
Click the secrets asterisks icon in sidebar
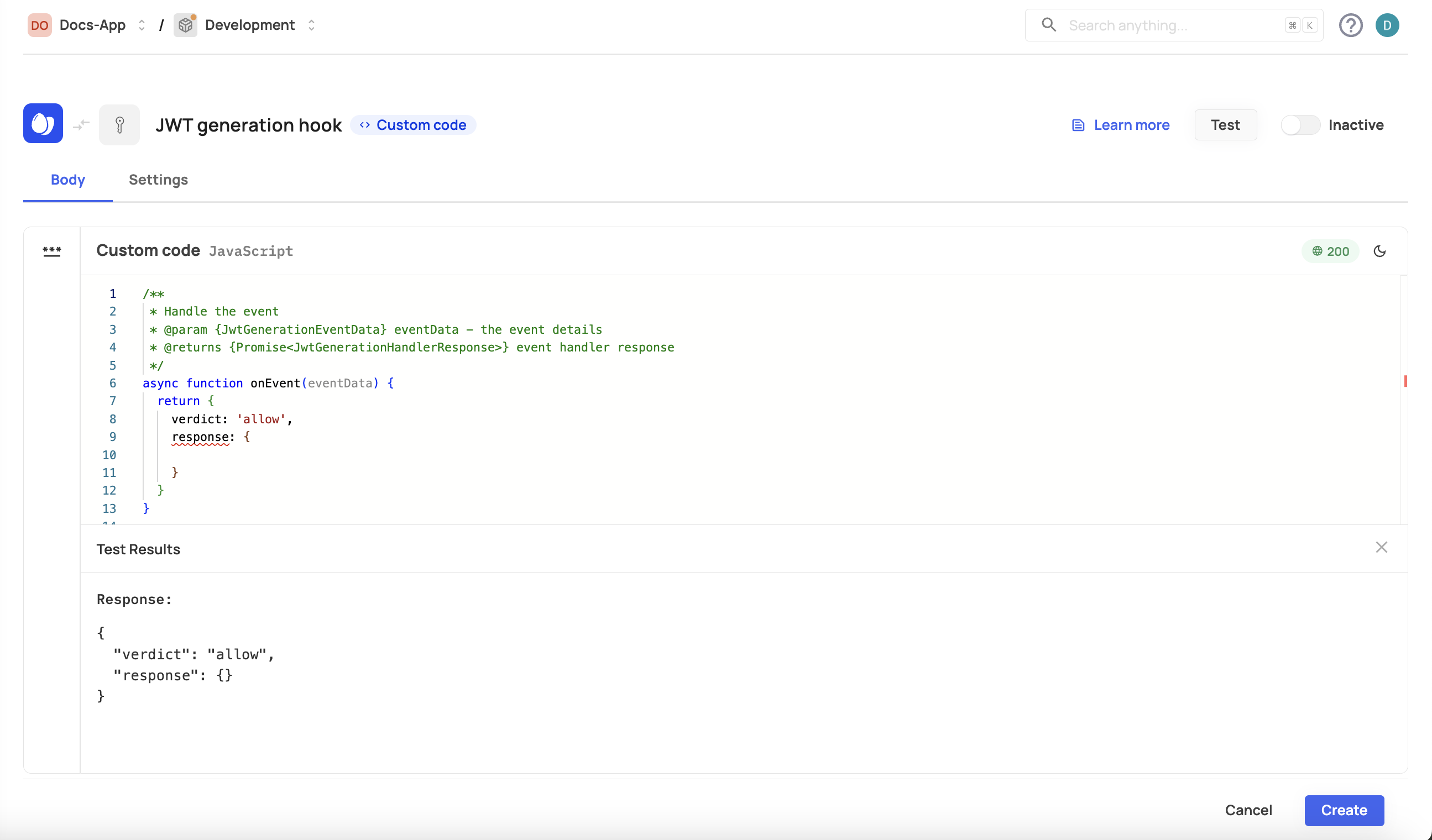(x=52, y=251)
